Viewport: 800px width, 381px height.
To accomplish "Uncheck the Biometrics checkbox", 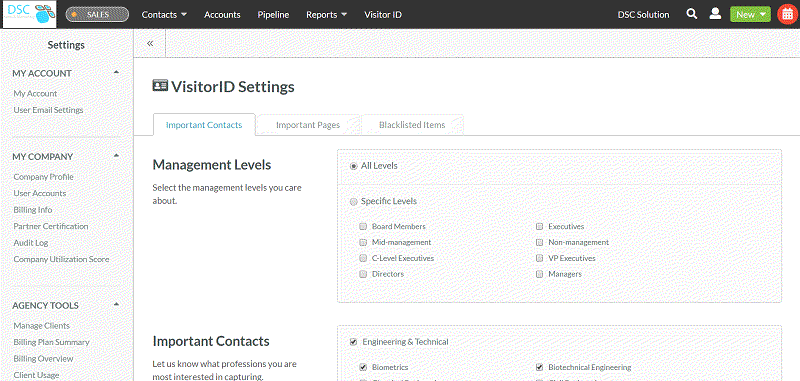I will [363, 367].
